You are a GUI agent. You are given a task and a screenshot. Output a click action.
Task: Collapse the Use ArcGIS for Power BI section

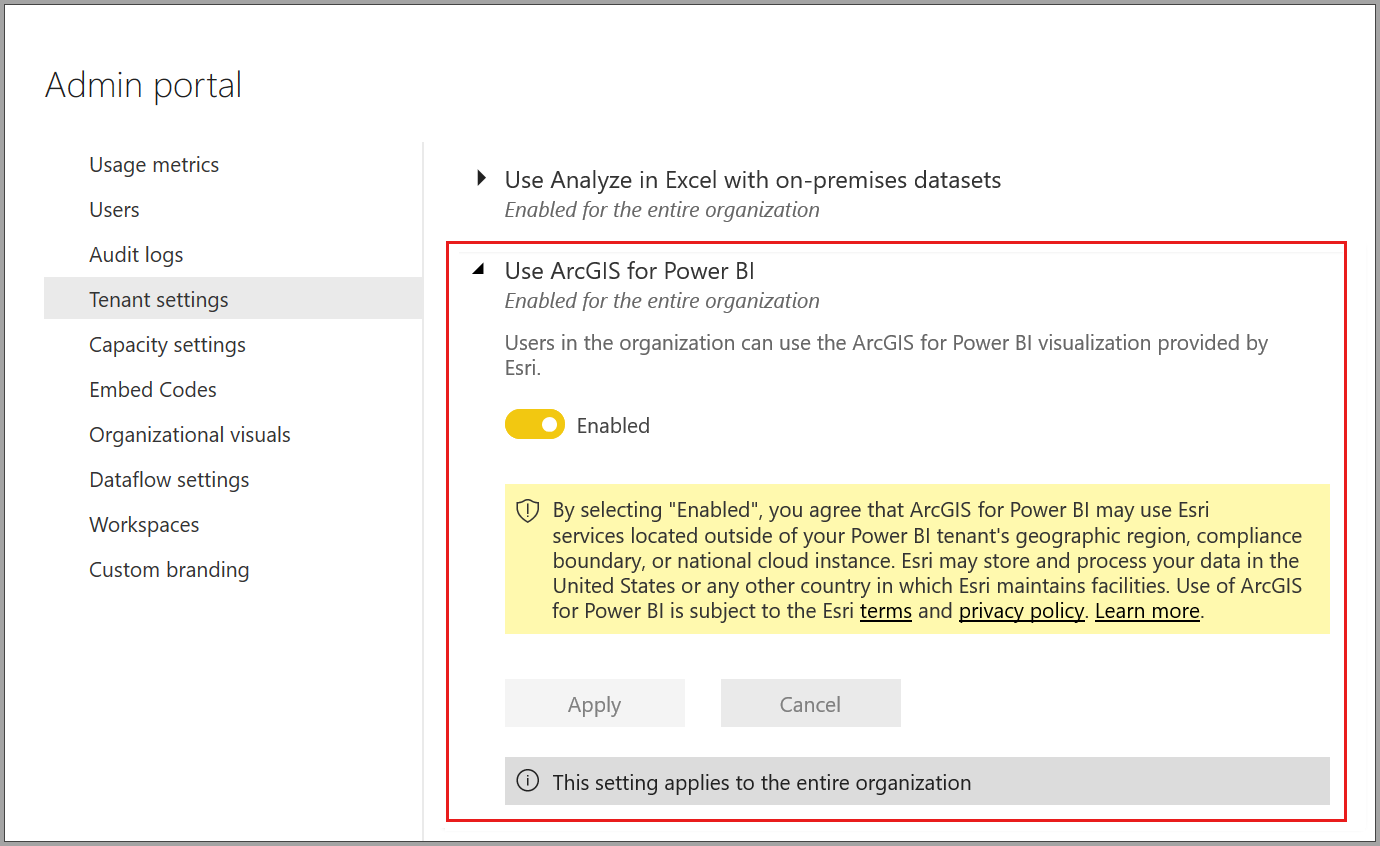pos(480,270)
